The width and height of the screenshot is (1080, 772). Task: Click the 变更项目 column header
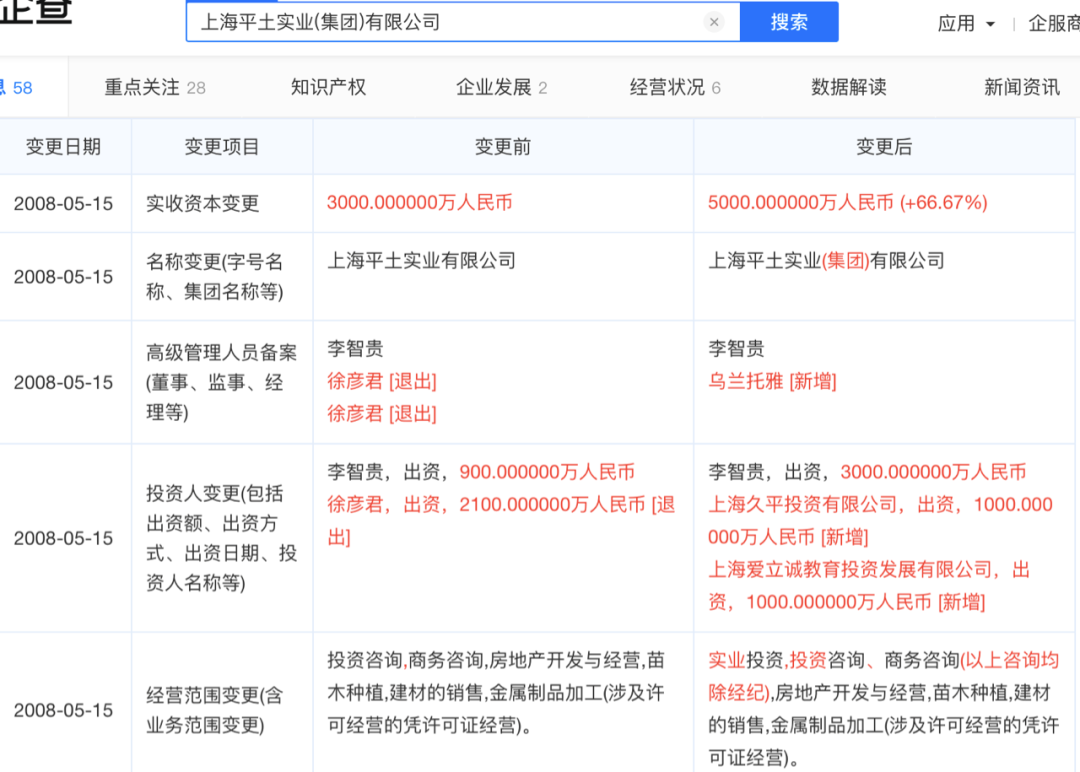[222, 147]
